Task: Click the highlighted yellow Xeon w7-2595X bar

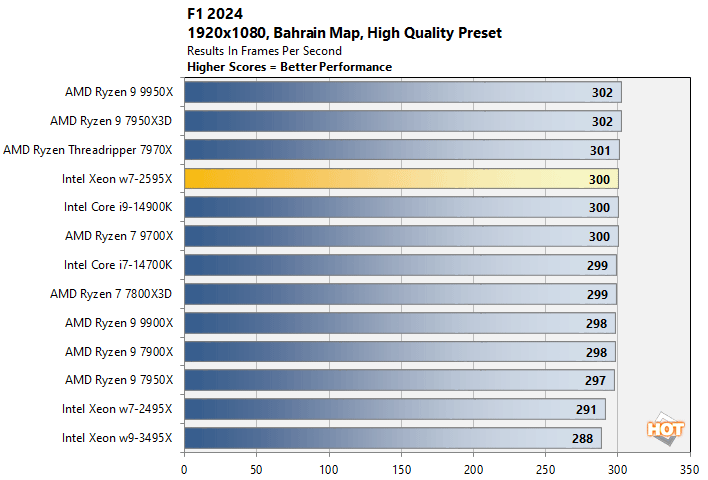Action: tap(401, 179)
